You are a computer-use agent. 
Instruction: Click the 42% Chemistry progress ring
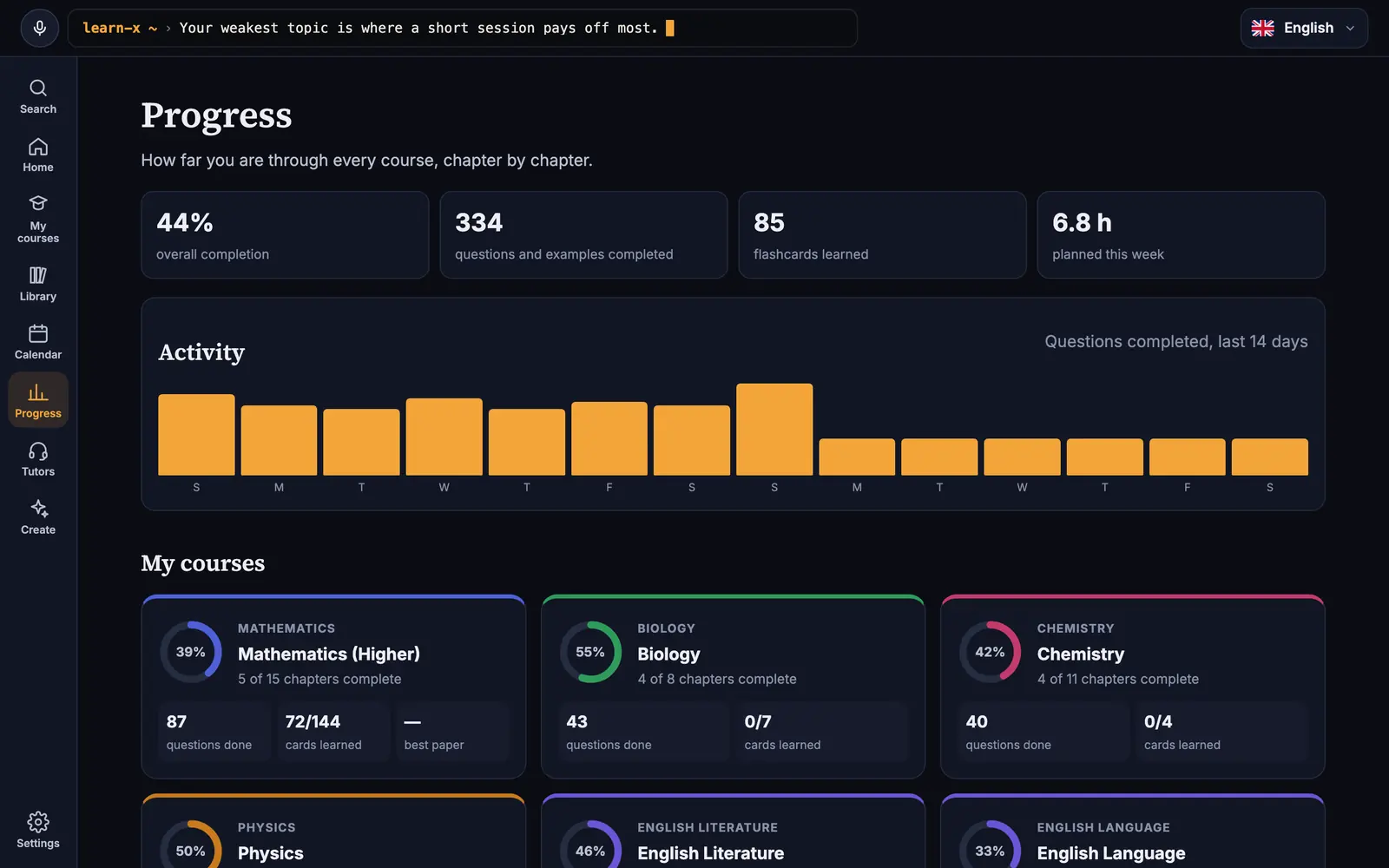click(x=990, y=652)
